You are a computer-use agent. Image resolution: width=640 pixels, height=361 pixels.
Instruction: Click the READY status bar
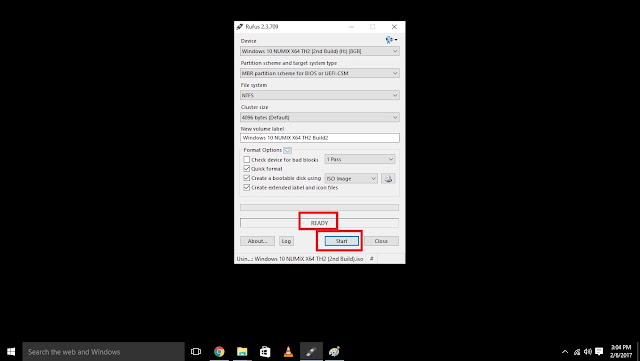[x=319, y=223]
